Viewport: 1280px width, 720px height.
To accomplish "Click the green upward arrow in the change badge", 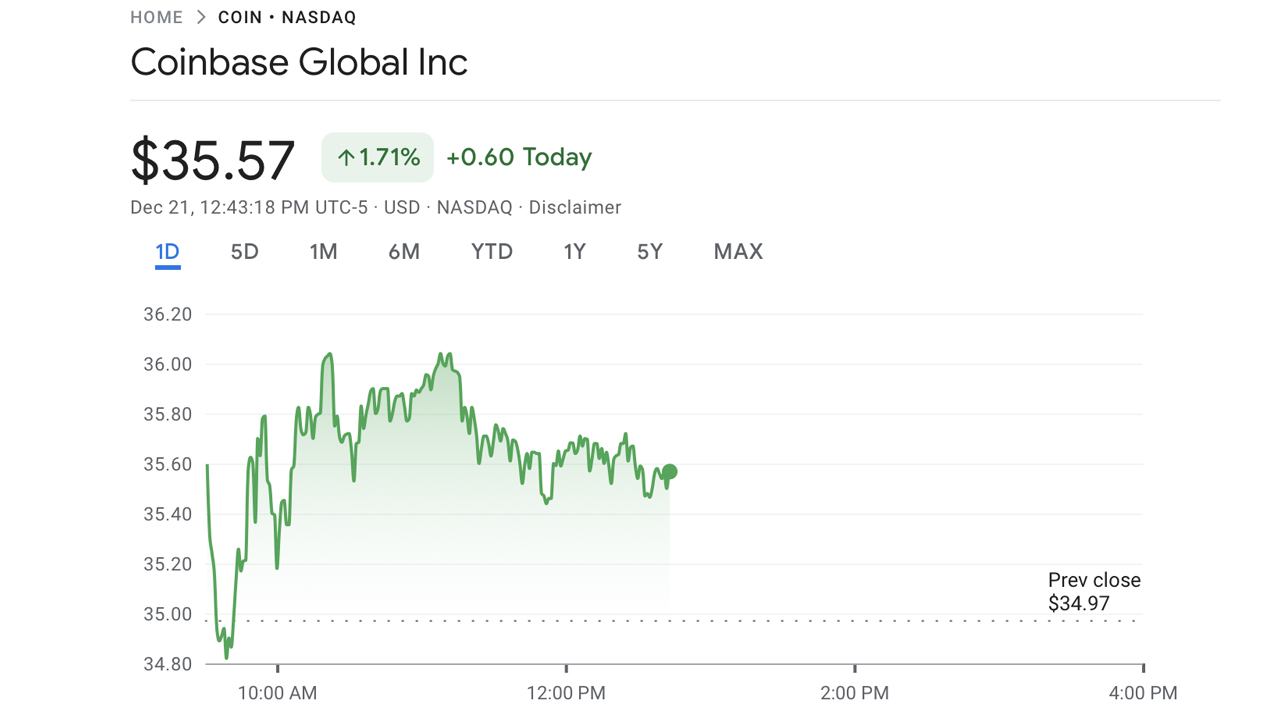I will click(347, 157).
